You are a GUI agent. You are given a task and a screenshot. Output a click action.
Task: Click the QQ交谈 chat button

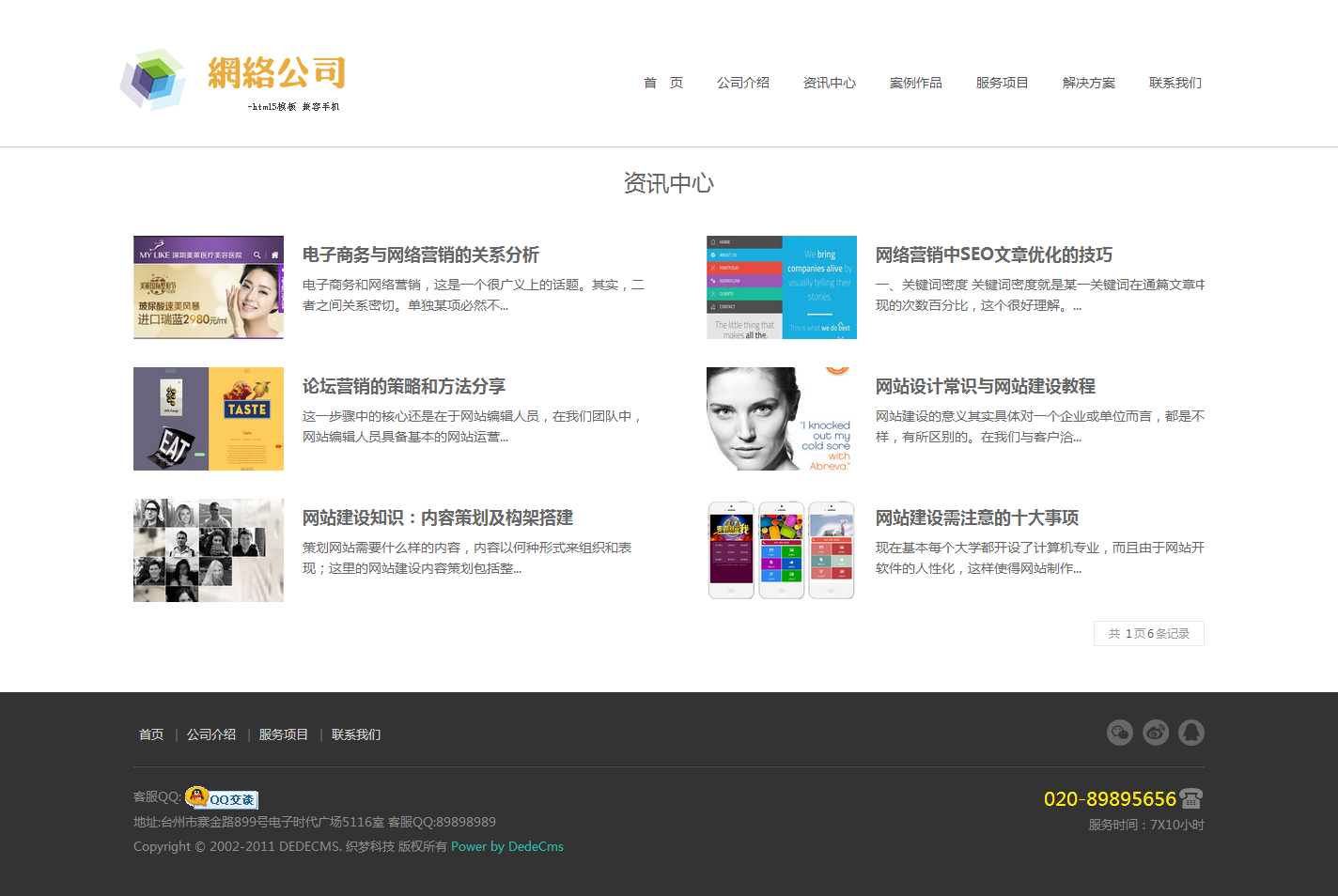click(x=222, y=798)
